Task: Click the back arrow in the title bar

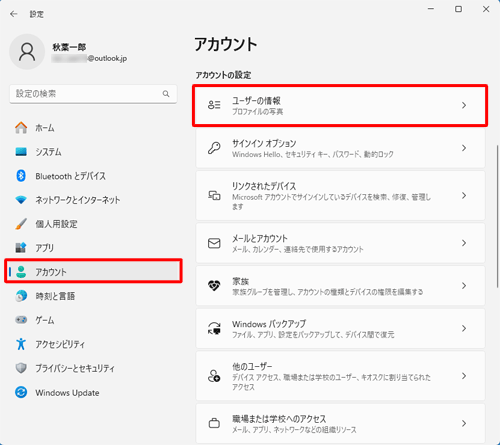Action: point(14,14)
